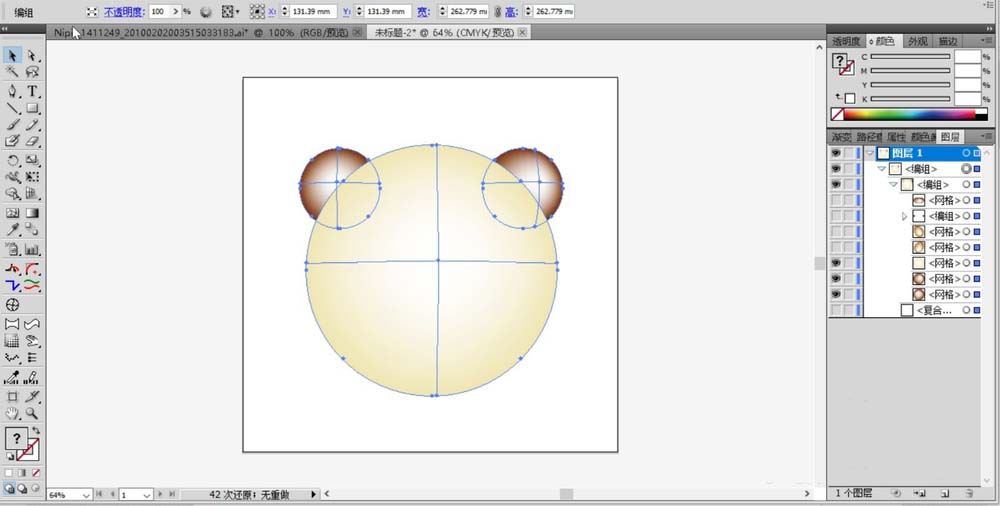Image resolution: width=1000 pixels, height=506 pixels.
Task: Select the Eyedropper tool
Action: coord(12,230)
